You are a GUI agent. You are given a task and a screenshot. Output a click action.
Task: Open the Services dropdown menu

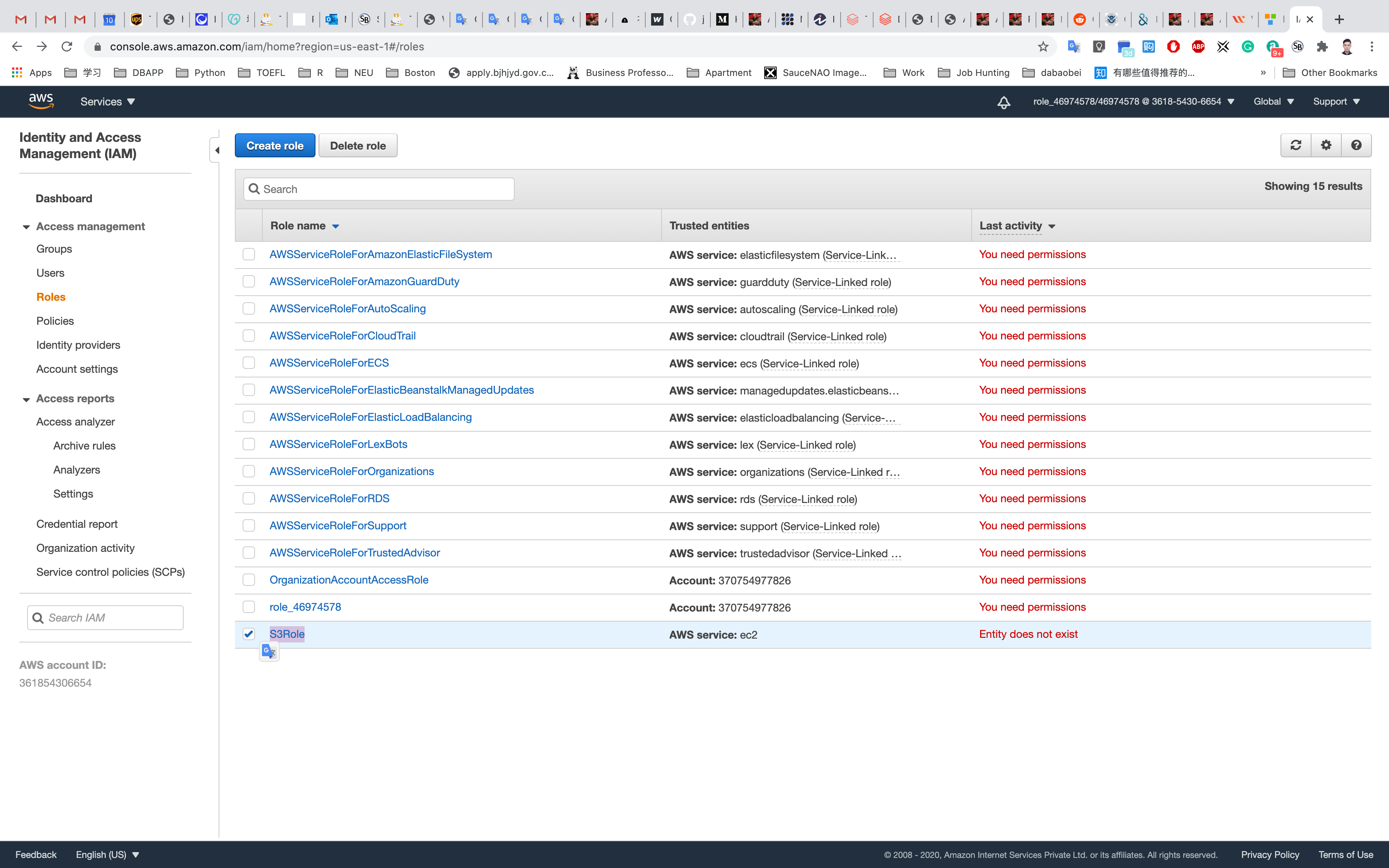(107, 102)
